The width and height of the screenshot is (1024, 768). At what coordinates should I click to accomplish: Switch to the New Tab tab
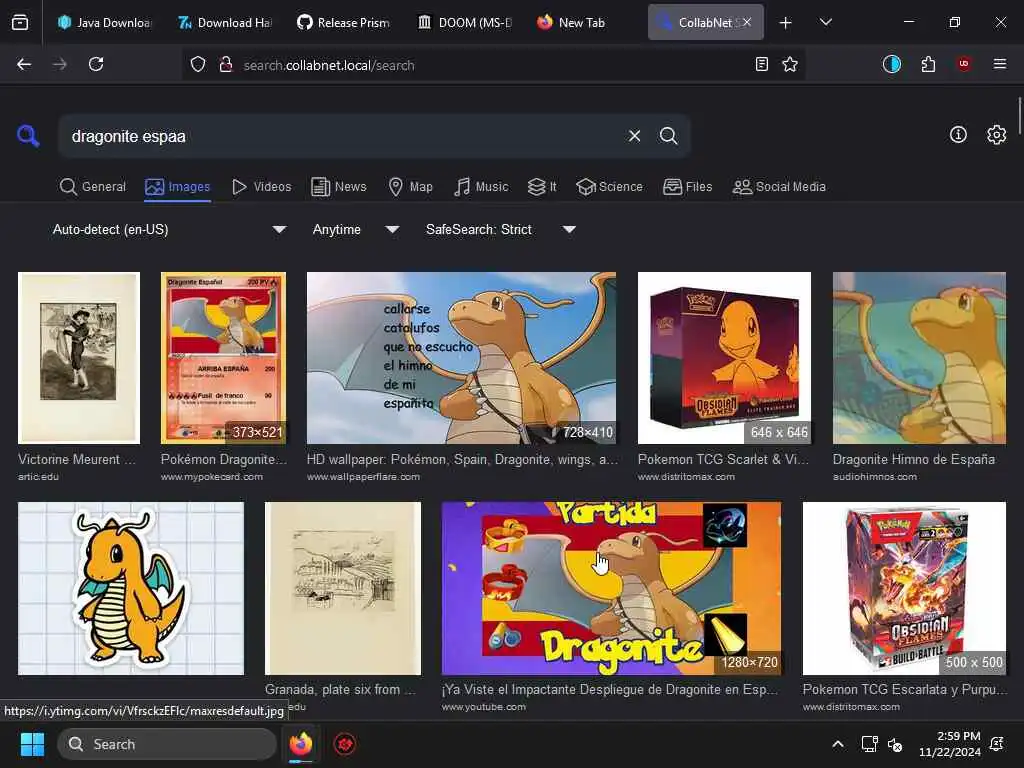tap(581, 22)
